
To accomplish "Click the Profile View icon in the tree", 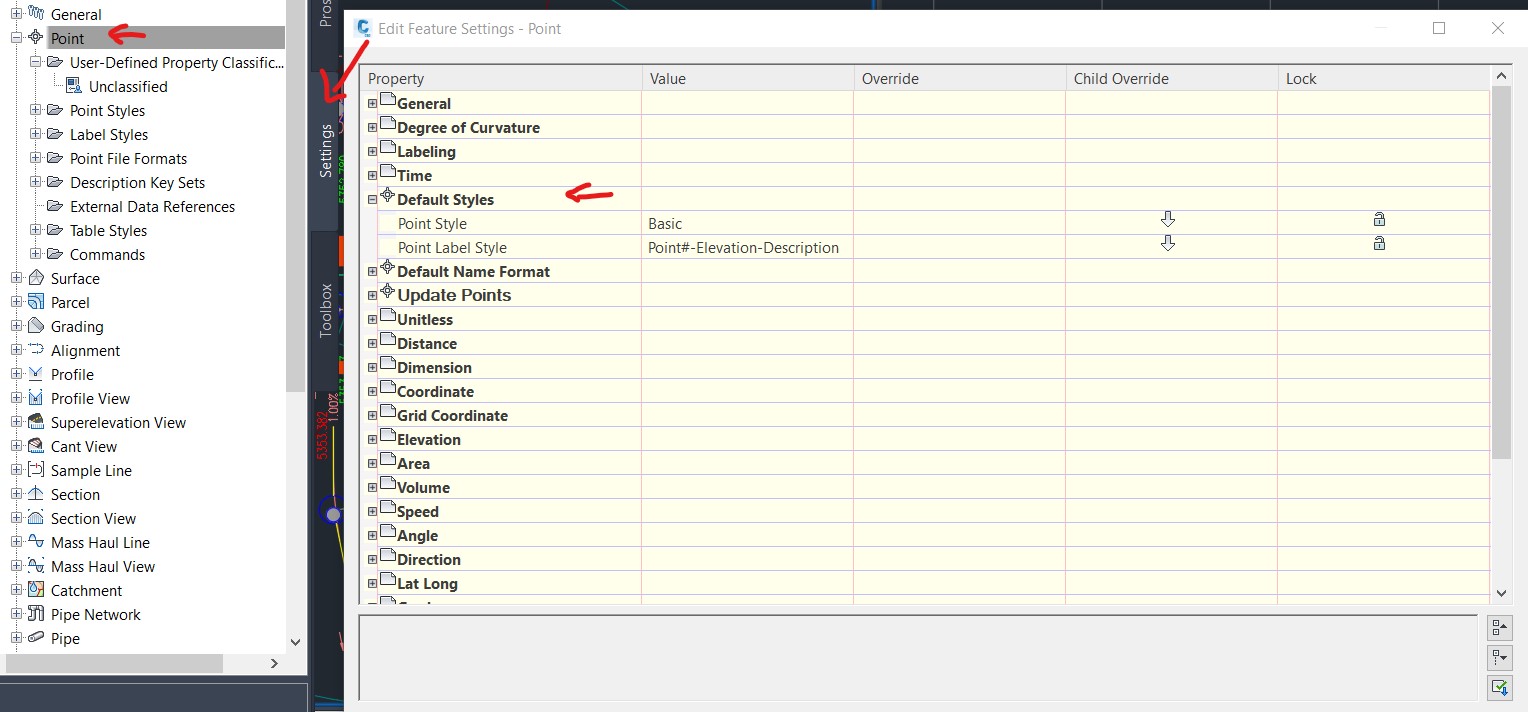I will (x=38, y=398).
